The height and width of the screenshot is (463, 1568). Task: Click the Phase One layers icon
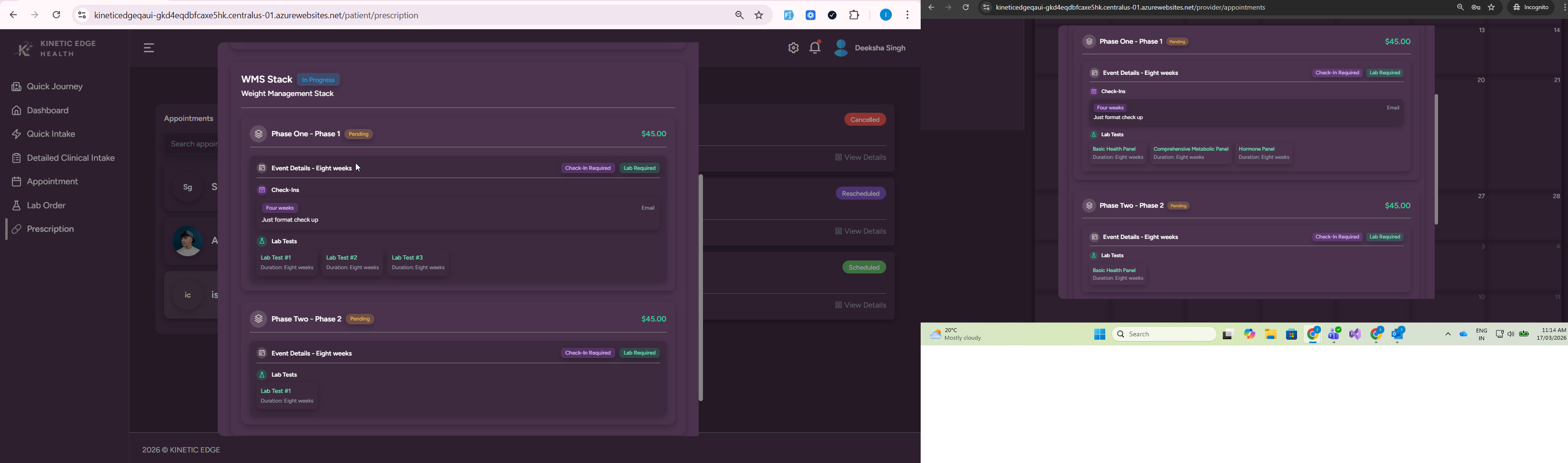(258, 134)
